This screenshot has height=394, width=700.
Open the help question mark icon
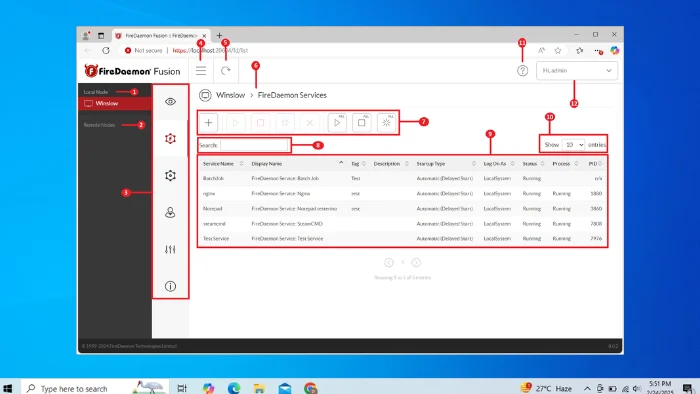click(522, 71)
